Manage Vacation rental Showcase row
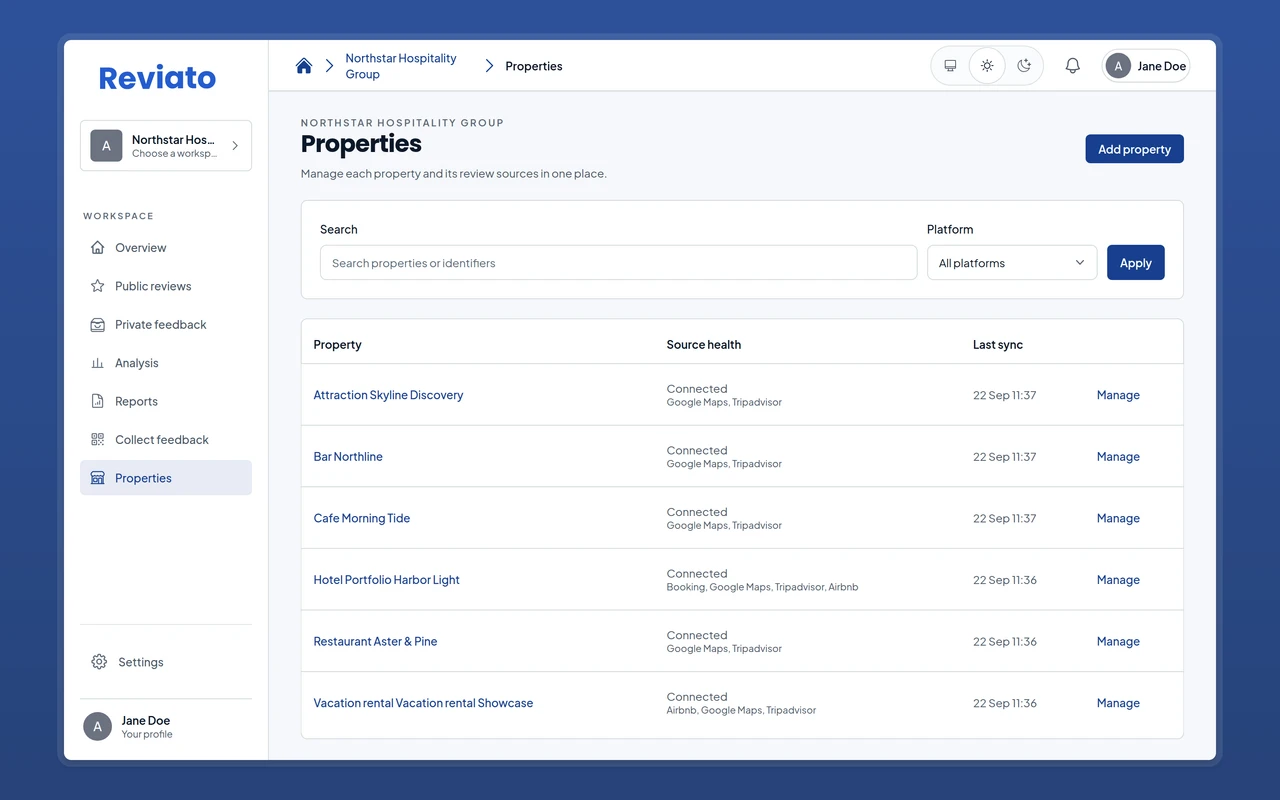This screenshot has height=800, width=1280. [x=1118, y=703]
